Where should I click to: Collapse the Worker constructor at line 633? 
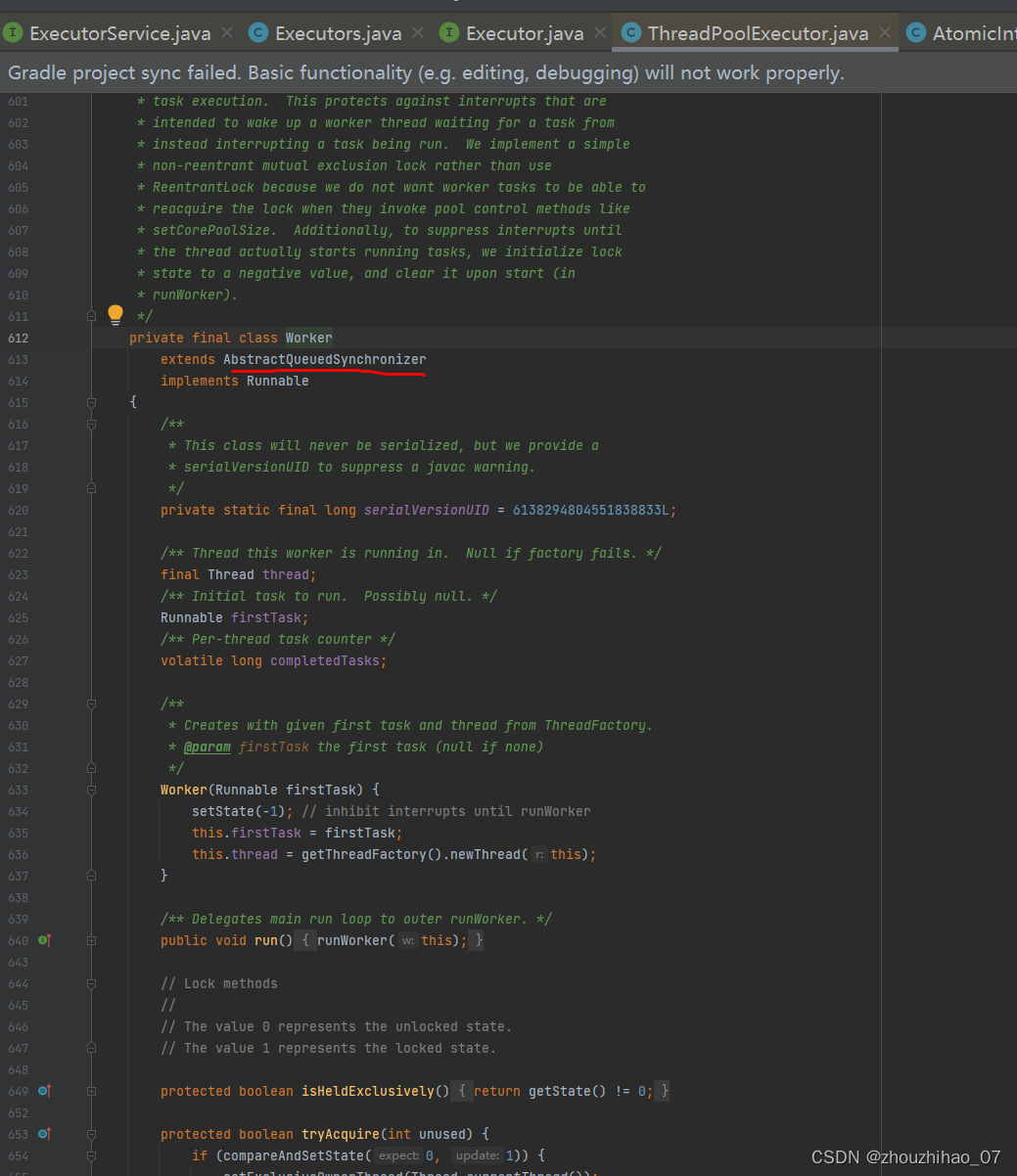[x=91, y=790]
